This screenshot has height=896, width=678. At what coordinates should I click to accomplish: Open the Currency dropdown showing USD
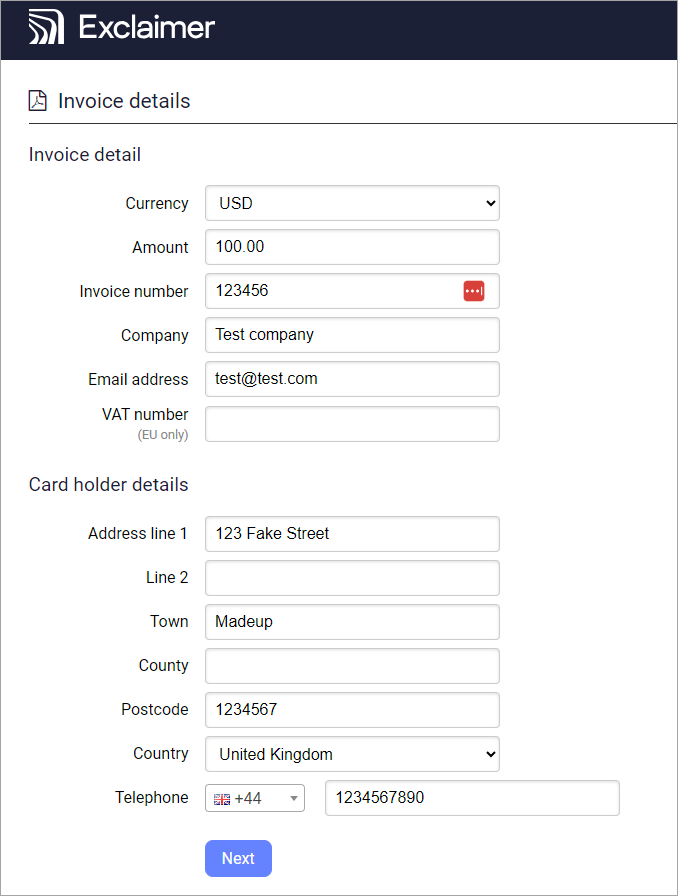coord(352,203)
